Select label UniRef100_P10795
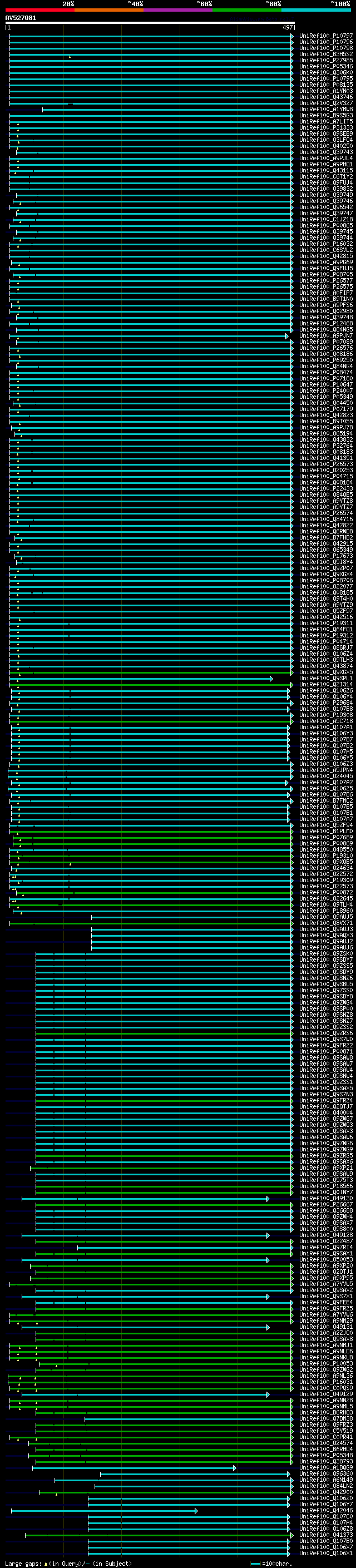The image size is (356, 1568). [x=326, y=78]
